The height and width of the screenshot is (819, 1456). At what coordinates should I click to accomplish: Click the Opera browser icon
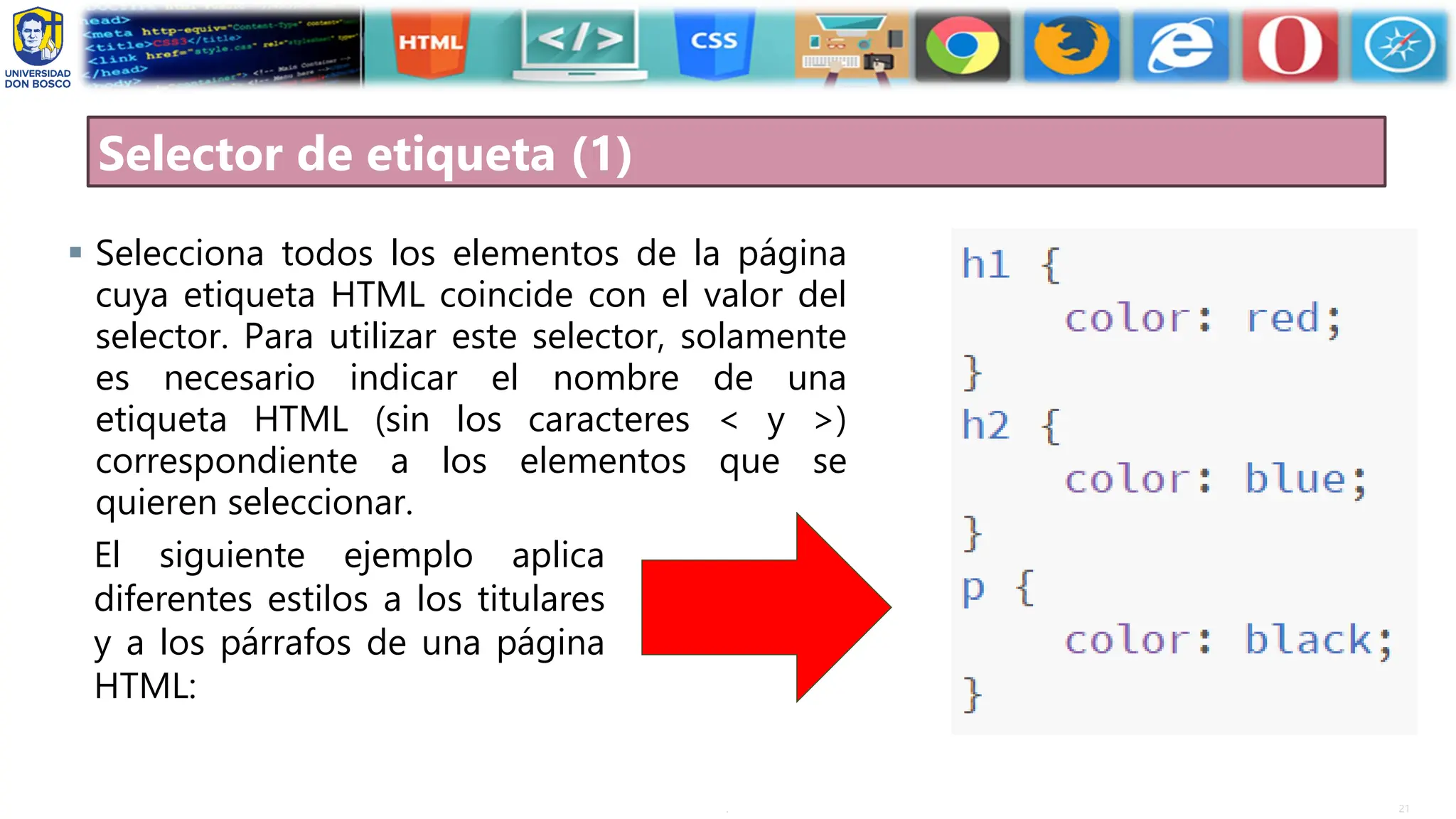(1290, 45)
